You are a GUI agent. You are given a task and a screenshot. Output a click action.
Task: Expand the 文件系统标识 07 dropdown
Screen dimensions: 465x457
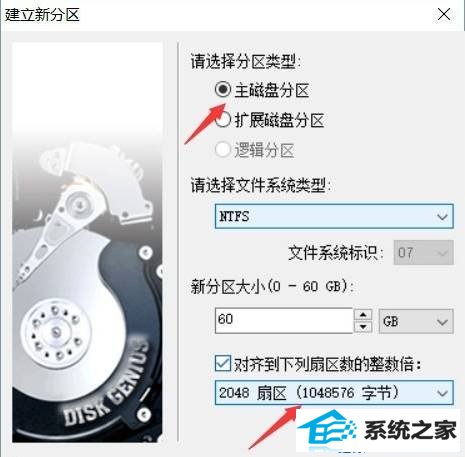[423, 253]
